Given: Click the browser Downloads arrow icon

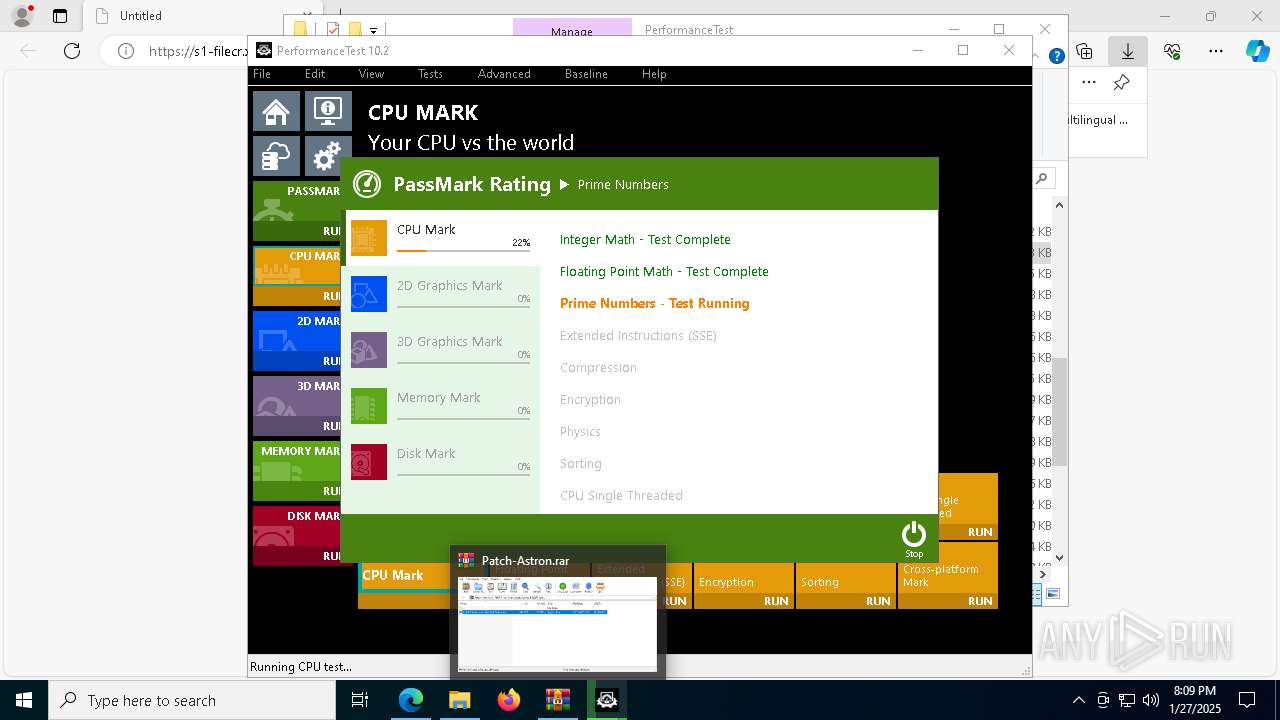Looking at the screenshot, I should pyautogui.click(x=1128, y=51).
